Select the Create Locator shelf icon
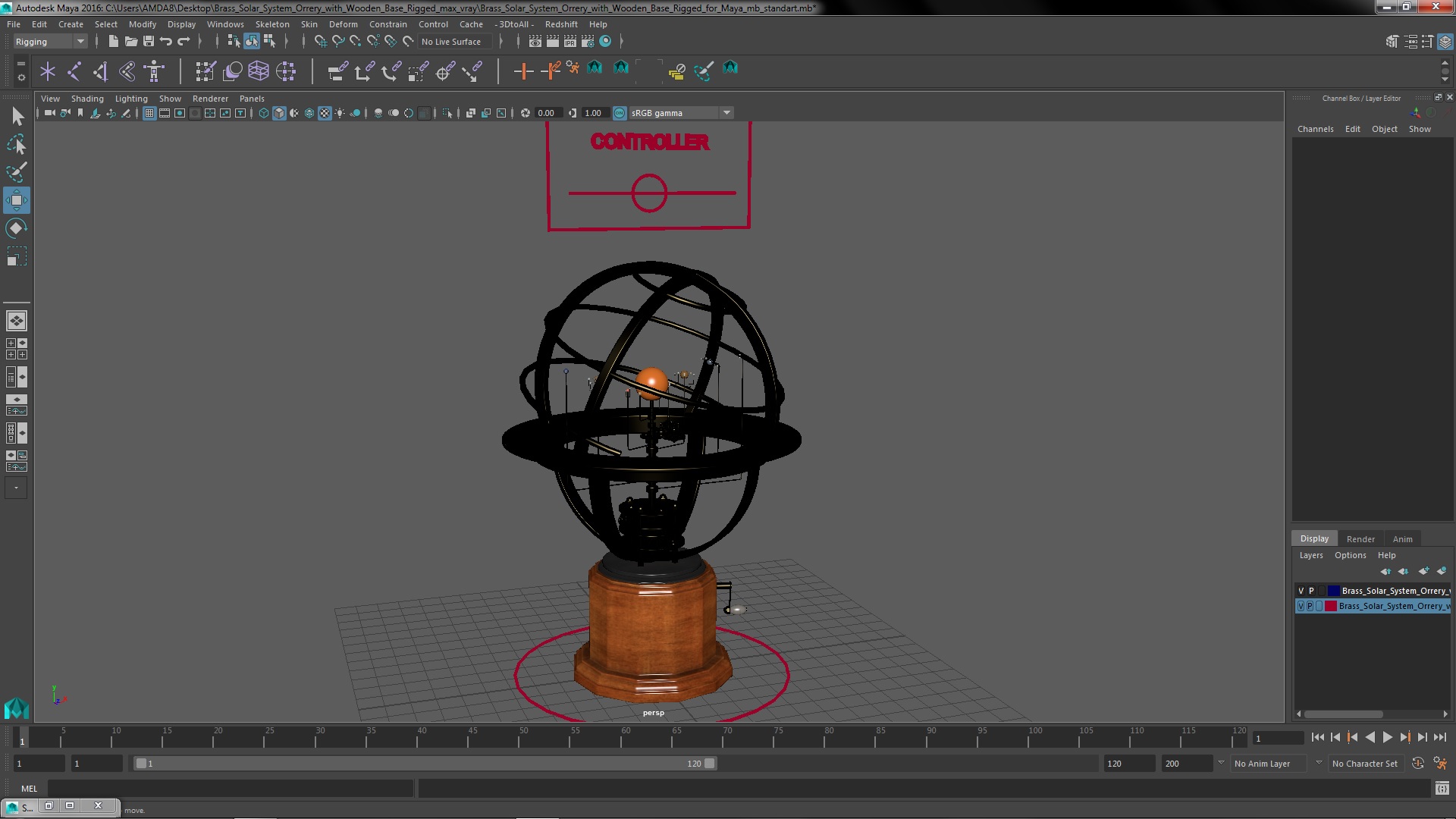 48,72
